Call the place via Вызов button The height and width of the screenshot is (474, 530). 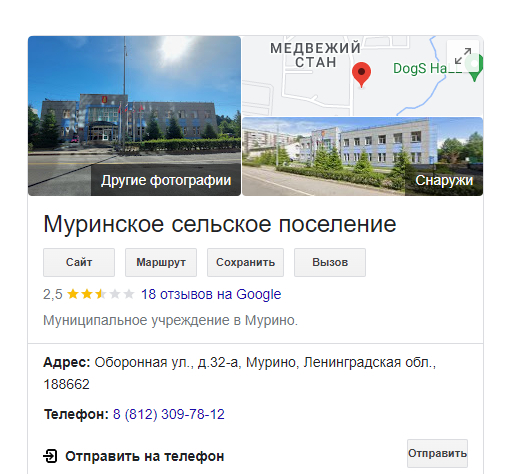point(330,262)
